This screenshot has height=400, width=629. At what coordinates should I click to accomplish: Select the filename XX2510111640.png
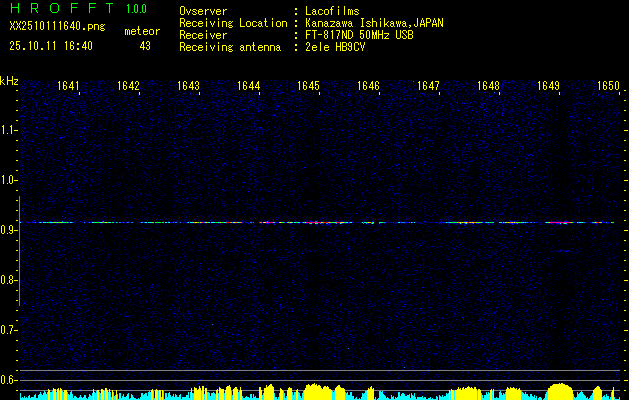(x=51, y=27)
